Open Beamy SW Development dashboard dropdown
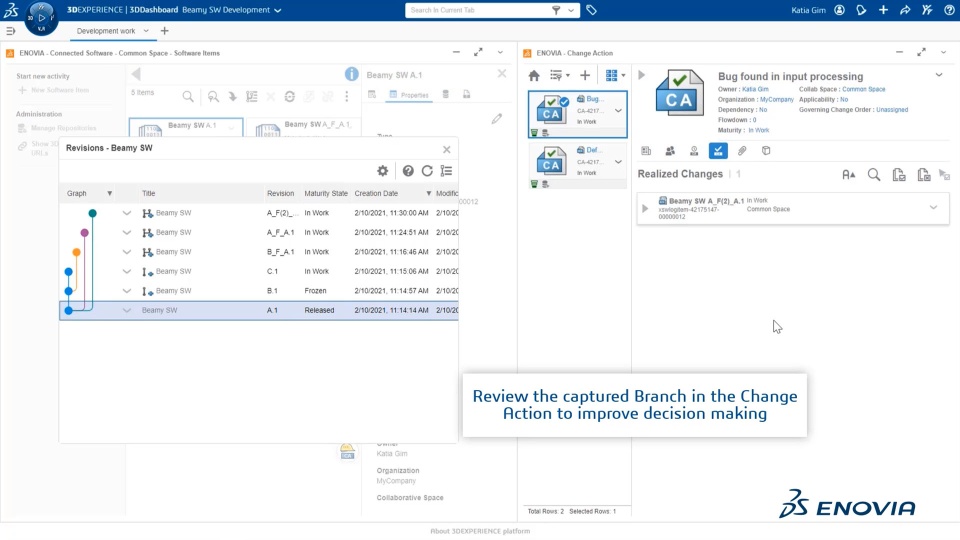 point(277,10)
